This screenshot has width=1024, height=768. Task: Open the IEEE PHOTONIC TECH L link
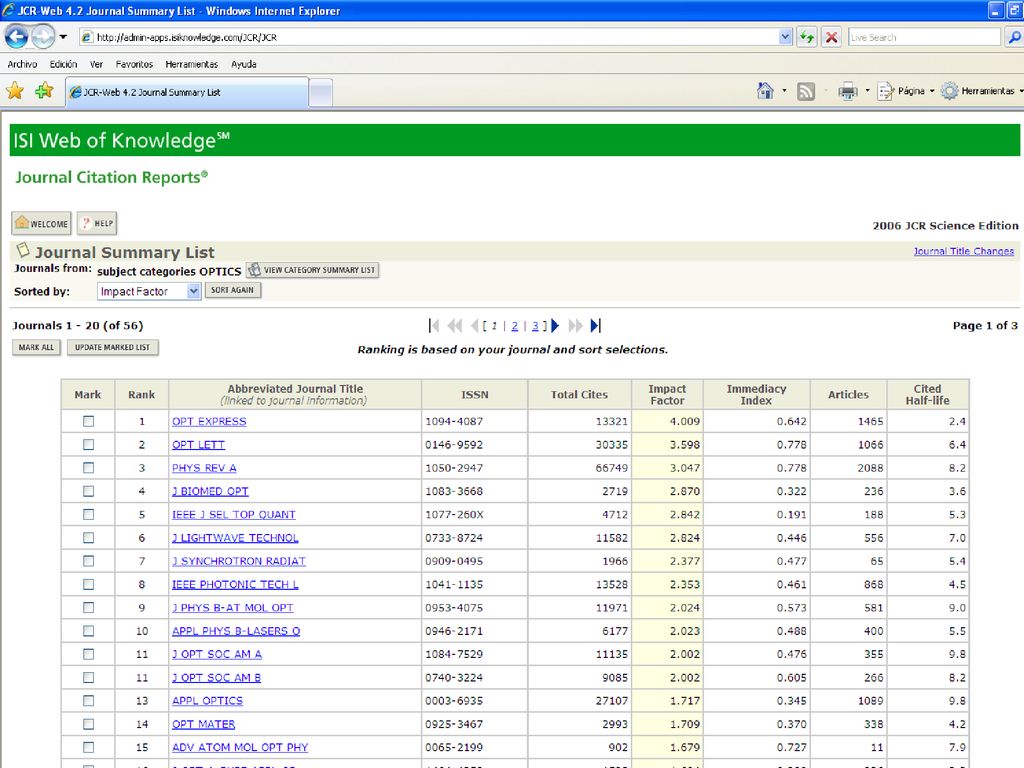[x=235, y=584]
